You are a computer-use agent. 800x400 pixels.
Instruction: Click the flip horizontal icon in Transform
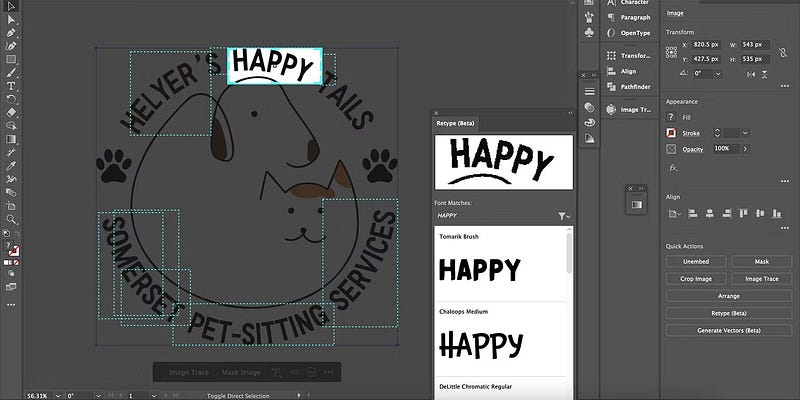coord(749,73)
